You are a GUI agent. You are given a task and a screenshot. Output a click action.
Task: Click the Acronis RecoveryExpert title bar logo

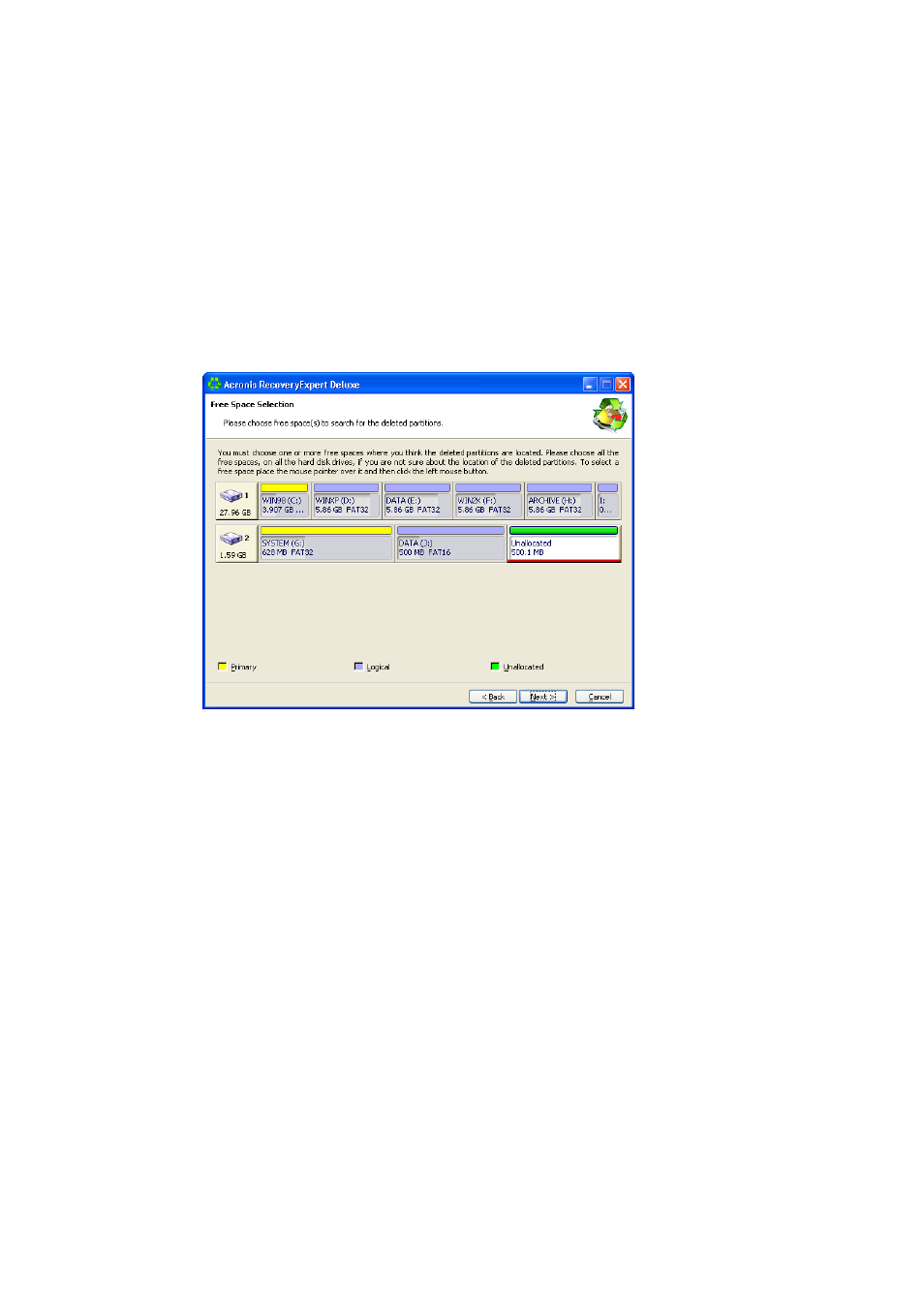coord(214,384)
